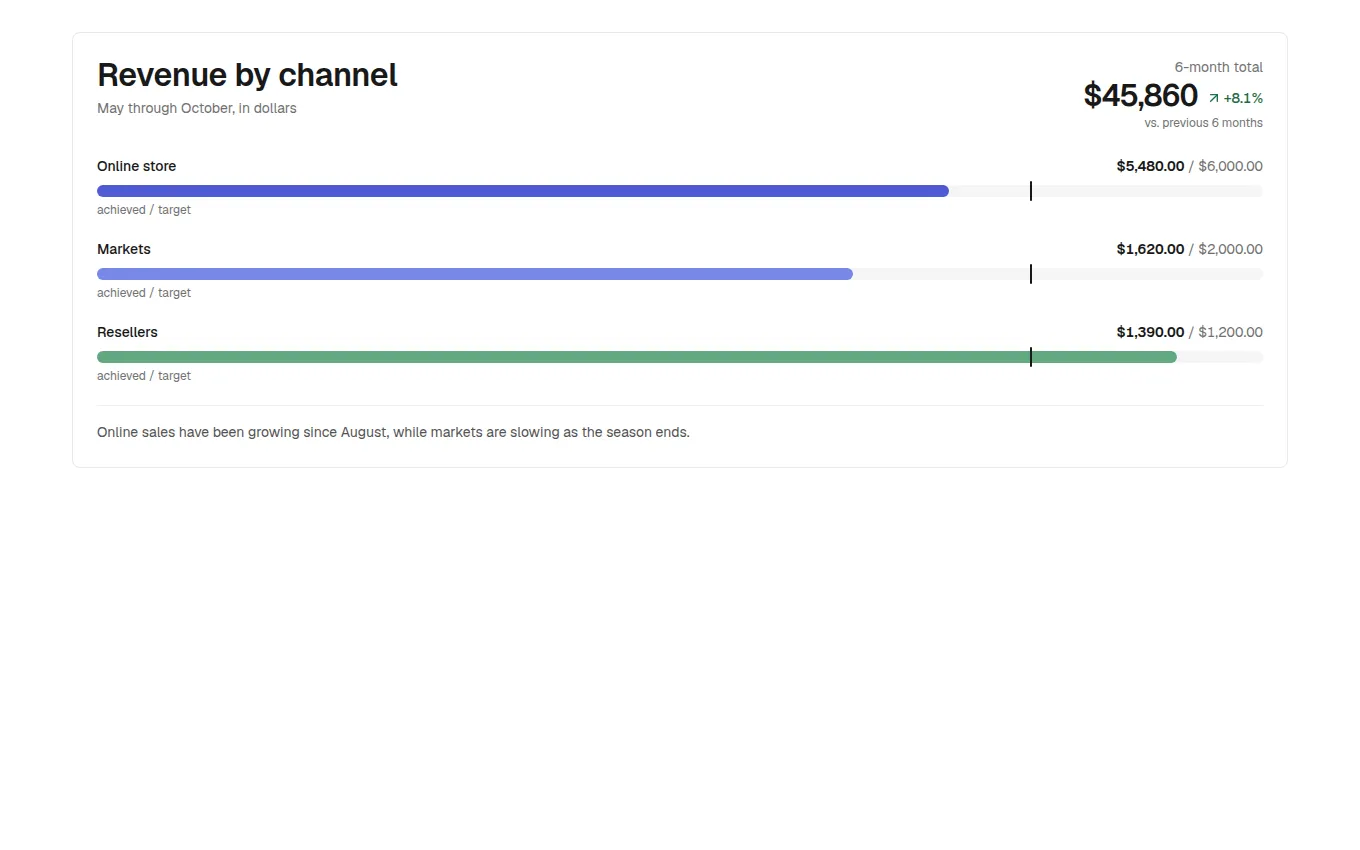Select the $2,000.00 target amount

[x=1230, y=249]
